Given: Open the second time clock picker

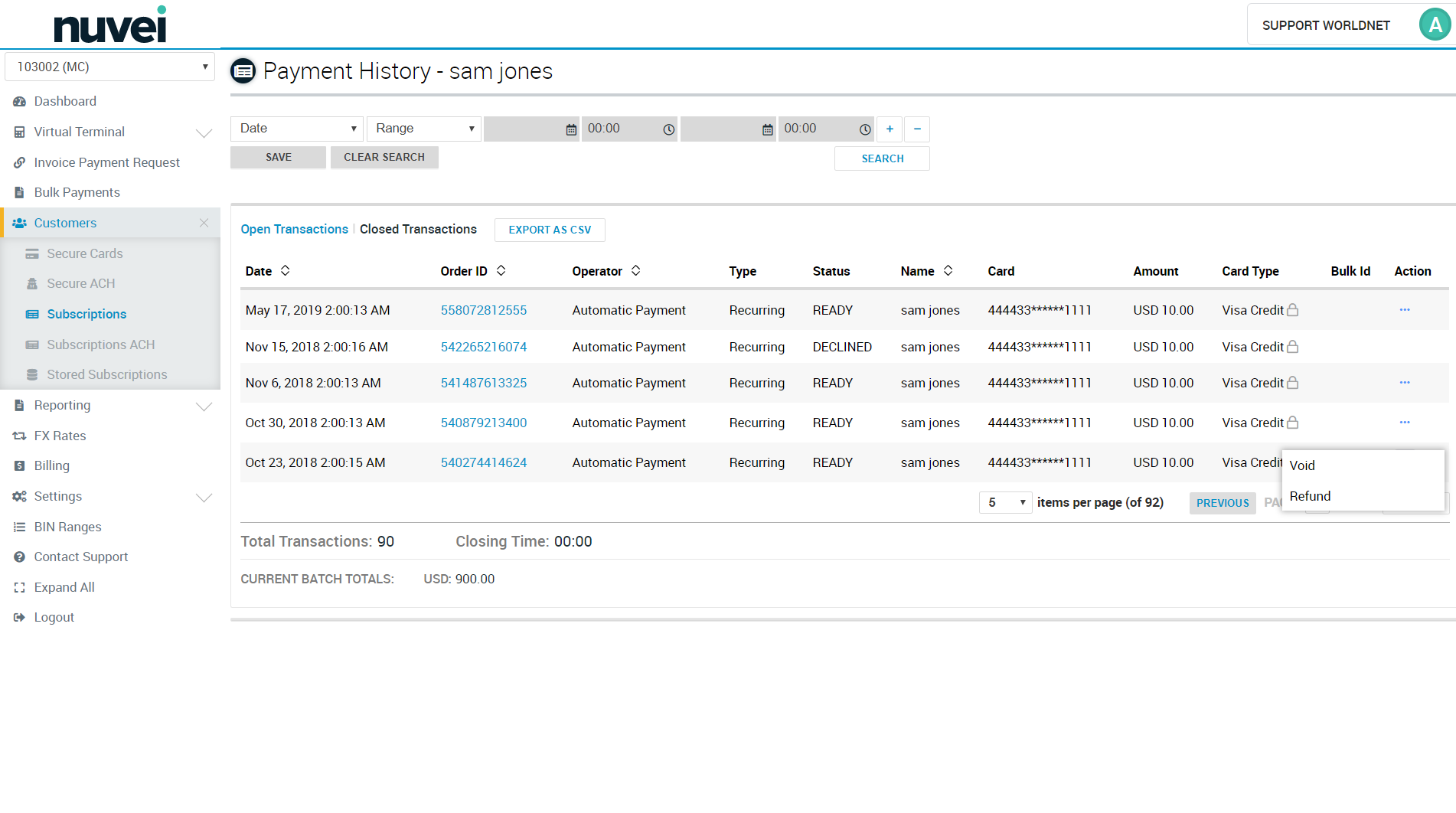Looking at the screenshot, I should click(865, 129).
